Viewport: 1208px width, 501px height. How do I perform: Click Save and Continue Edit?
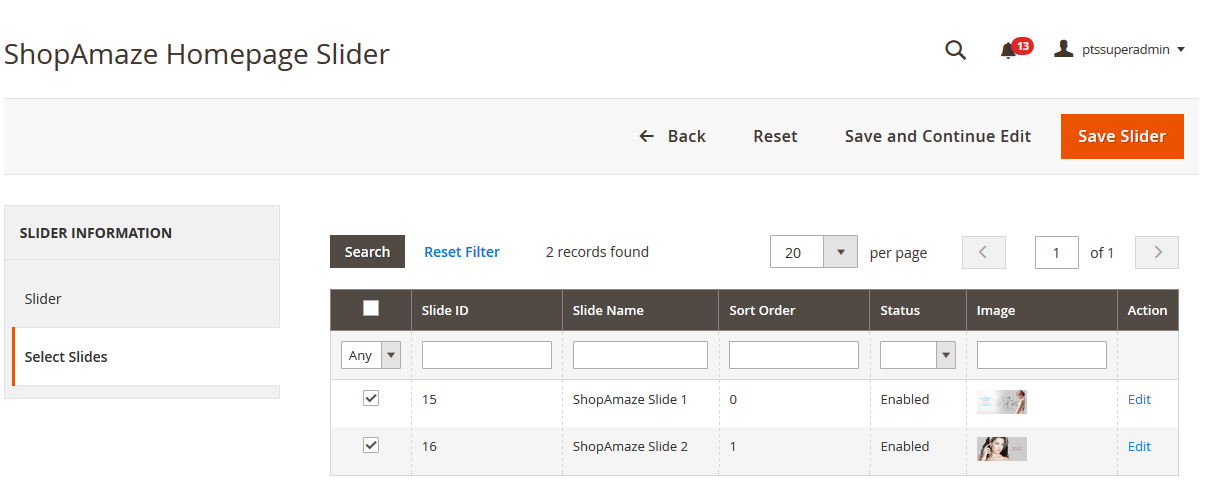[x=938, y=136]
